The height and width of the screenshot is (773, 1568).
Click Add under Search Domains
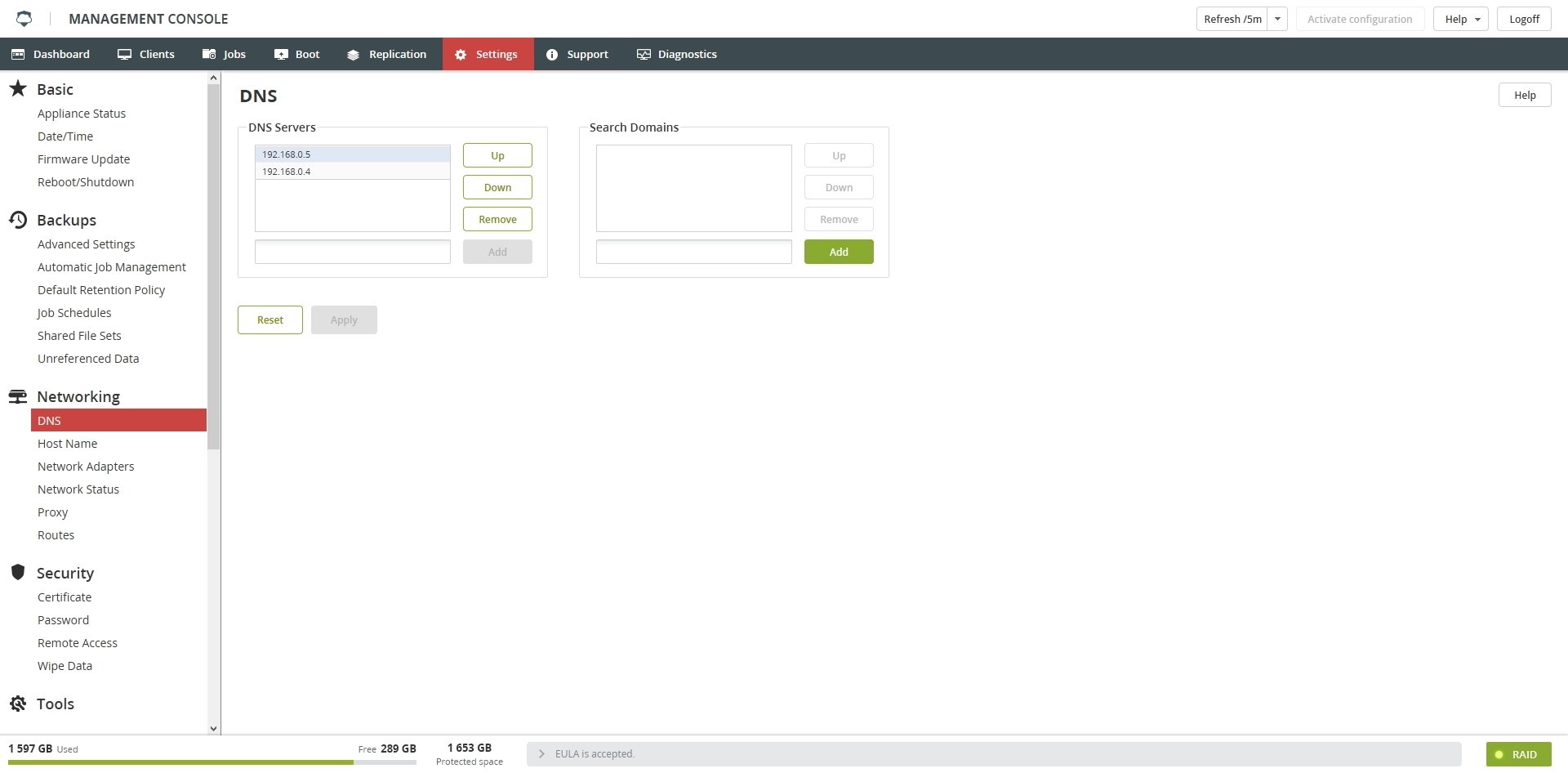click(x=839, y=252)
